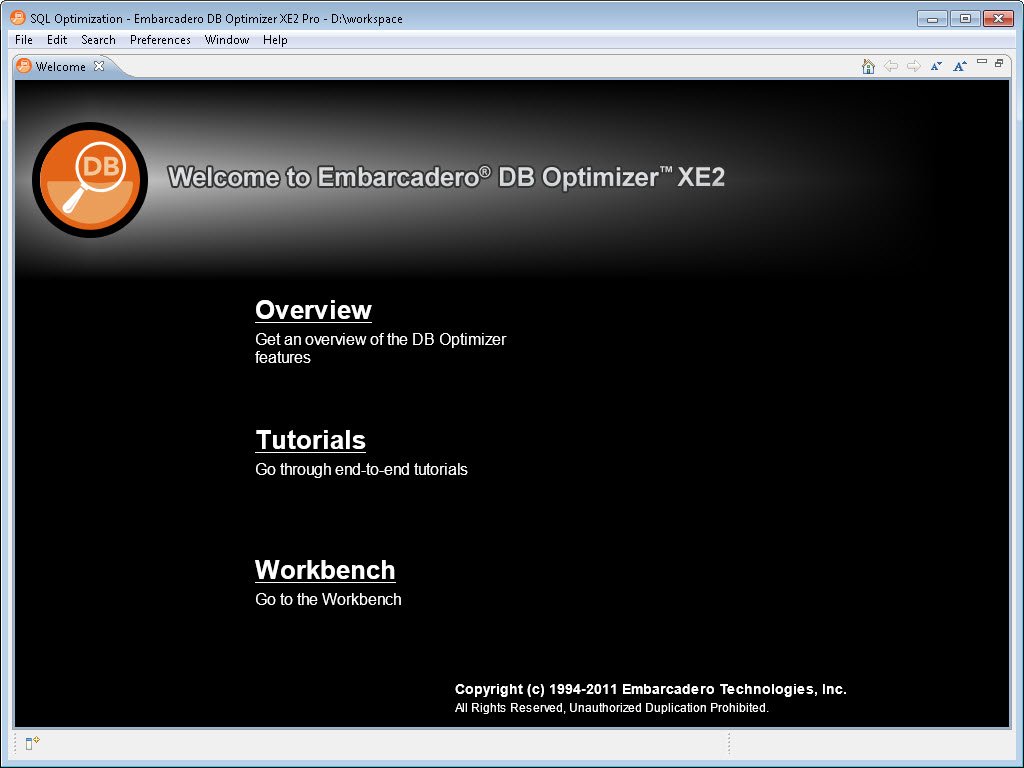Open the Preferences menu
The height and width of the screenshot is (768, 1024).
tap(160, 40)
